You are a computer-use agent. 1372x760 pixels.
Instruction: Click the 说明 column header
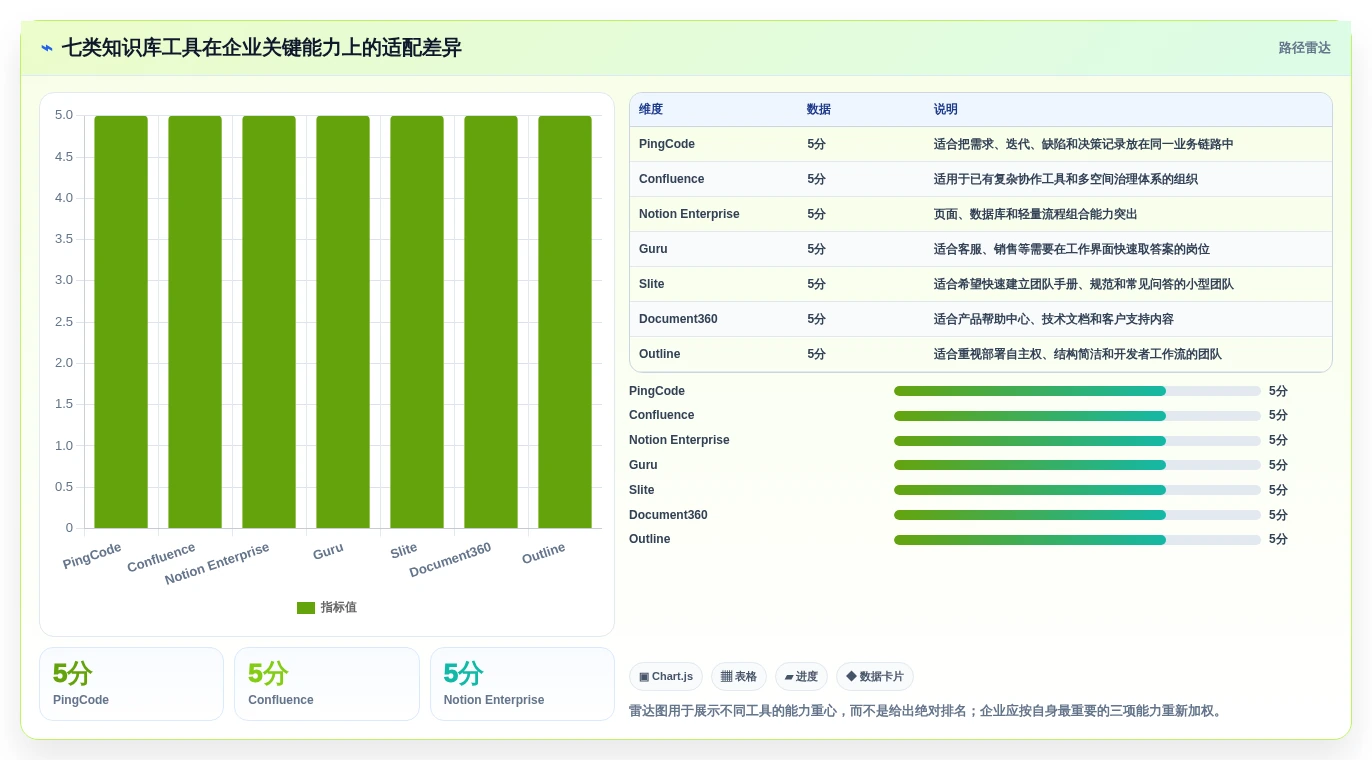click(x=946, y=110)
